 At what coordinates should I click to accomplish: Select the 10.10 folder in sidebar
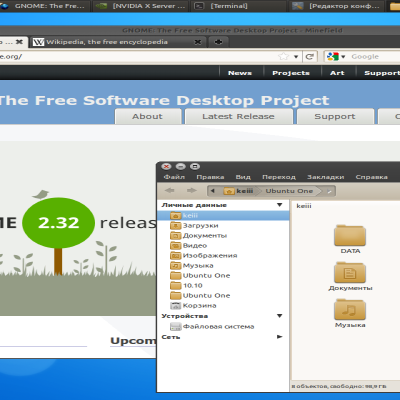click(x=223, y=285)
